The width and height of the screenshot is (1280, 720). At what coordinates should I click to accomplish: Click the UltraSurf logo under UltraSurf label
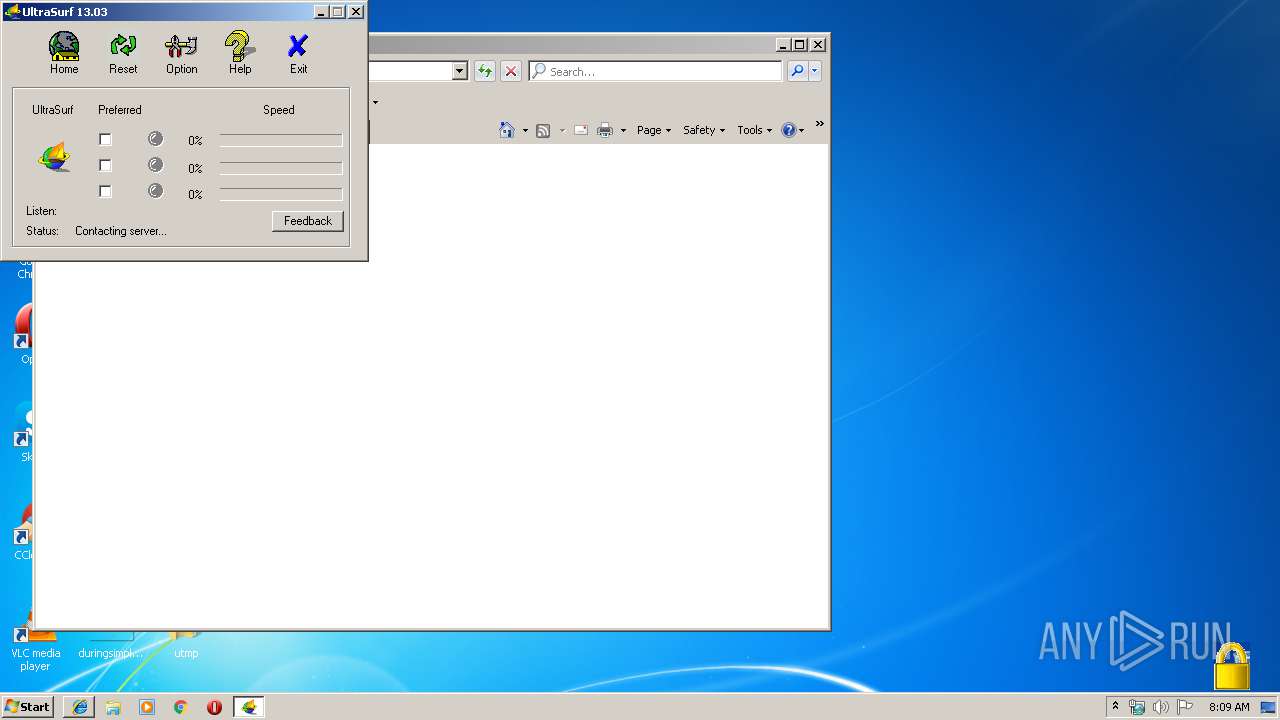[54, 157]
